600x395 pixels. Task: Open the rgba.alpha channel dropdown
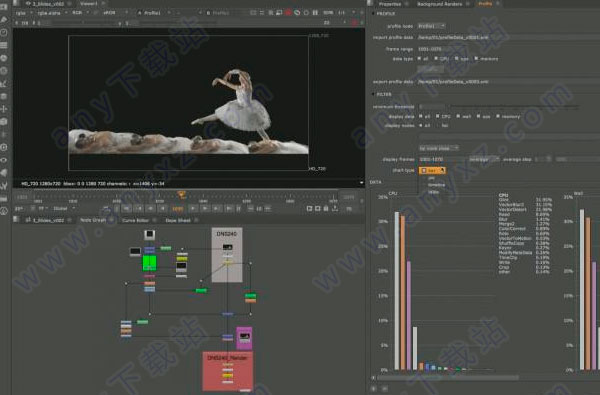pos(52,13)
